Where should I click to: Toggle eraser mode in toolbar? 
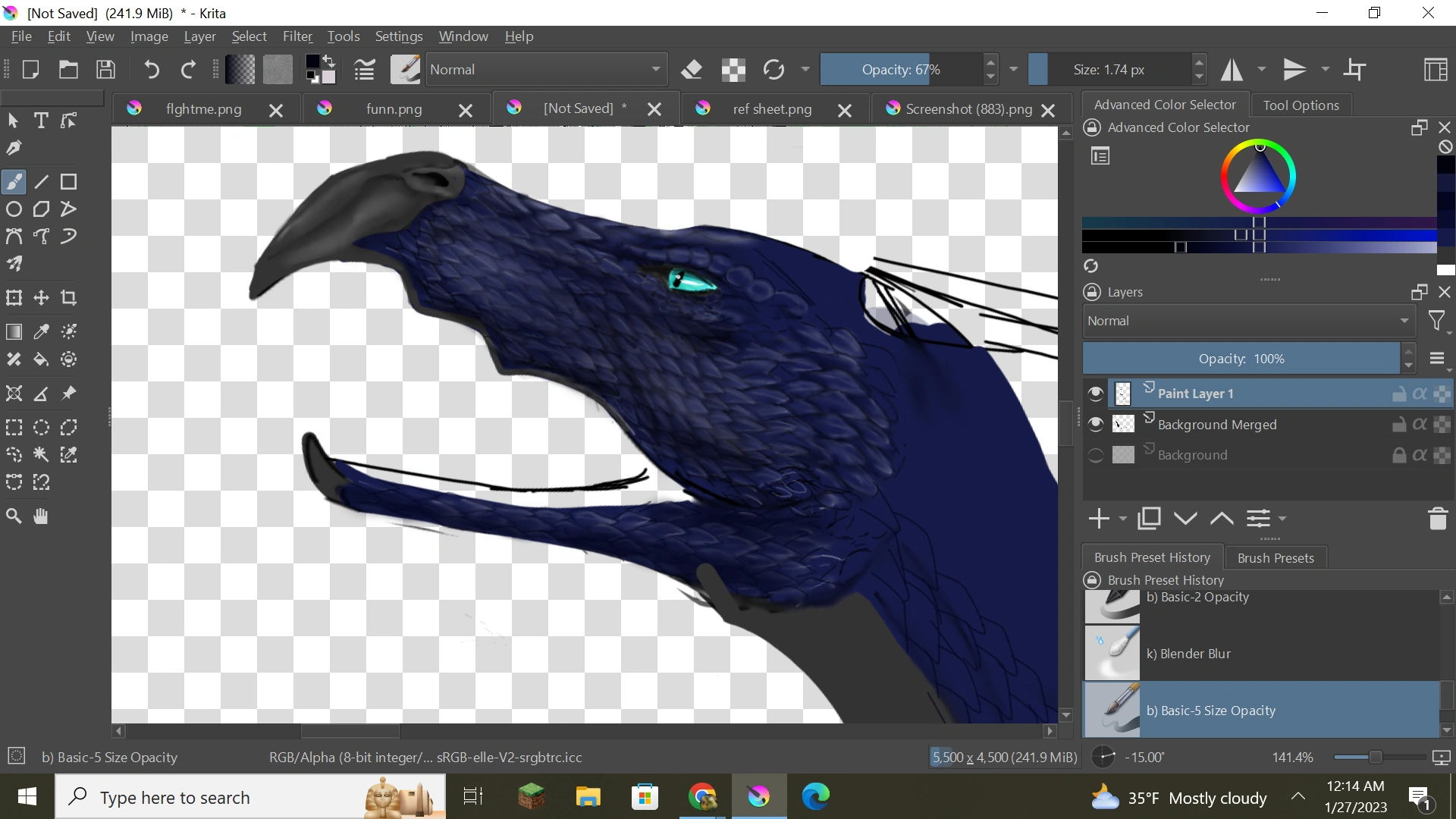click(x=692, y=70)
